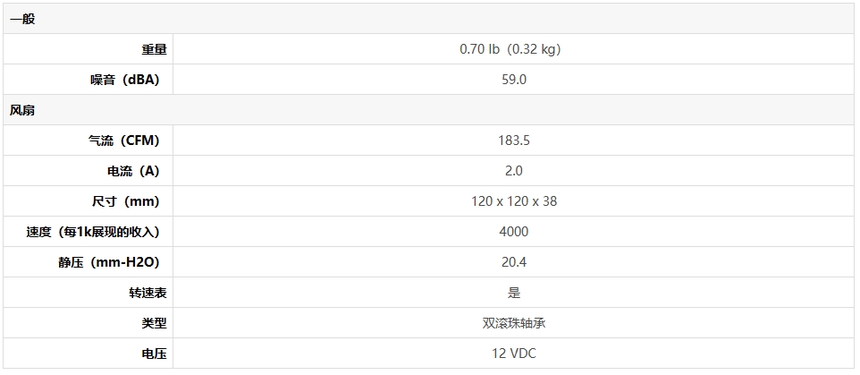Select the 速度 label cell
The height and width of the screenshot is (375, 860).
click(x=88, y=231)
